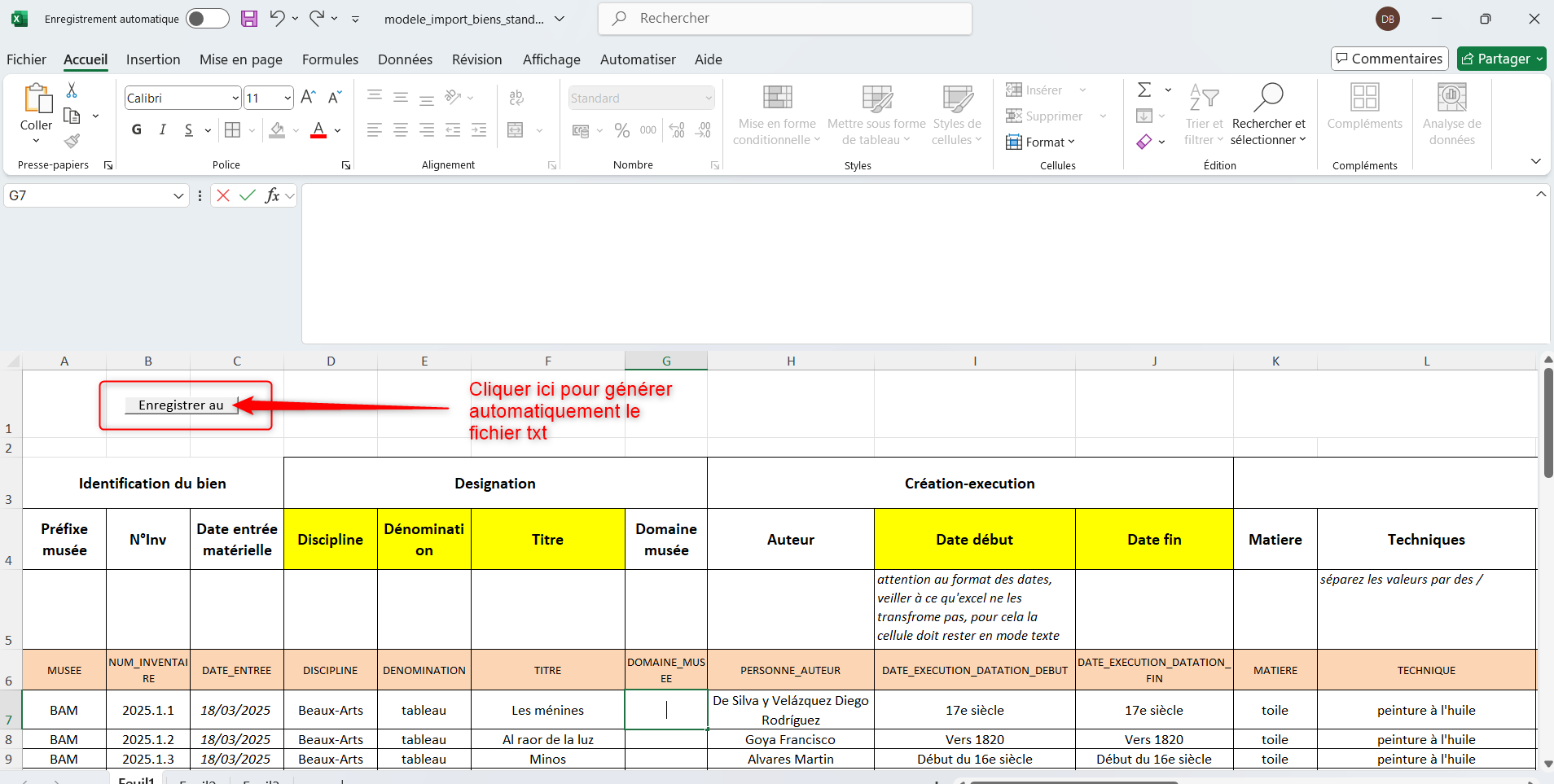Select column G header
1554x784 pixels.
click(666, 361)
